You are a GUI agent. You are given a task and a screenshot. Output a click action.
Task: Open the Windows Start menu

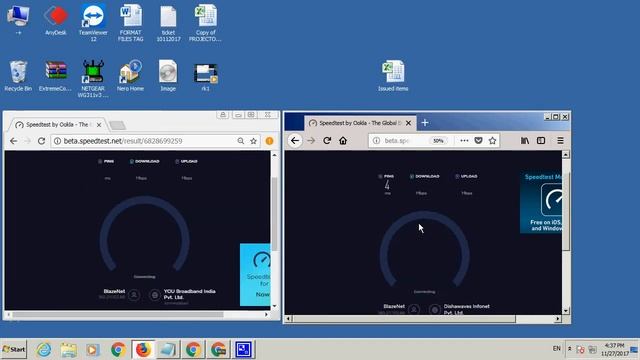click(x=13, y=349)
